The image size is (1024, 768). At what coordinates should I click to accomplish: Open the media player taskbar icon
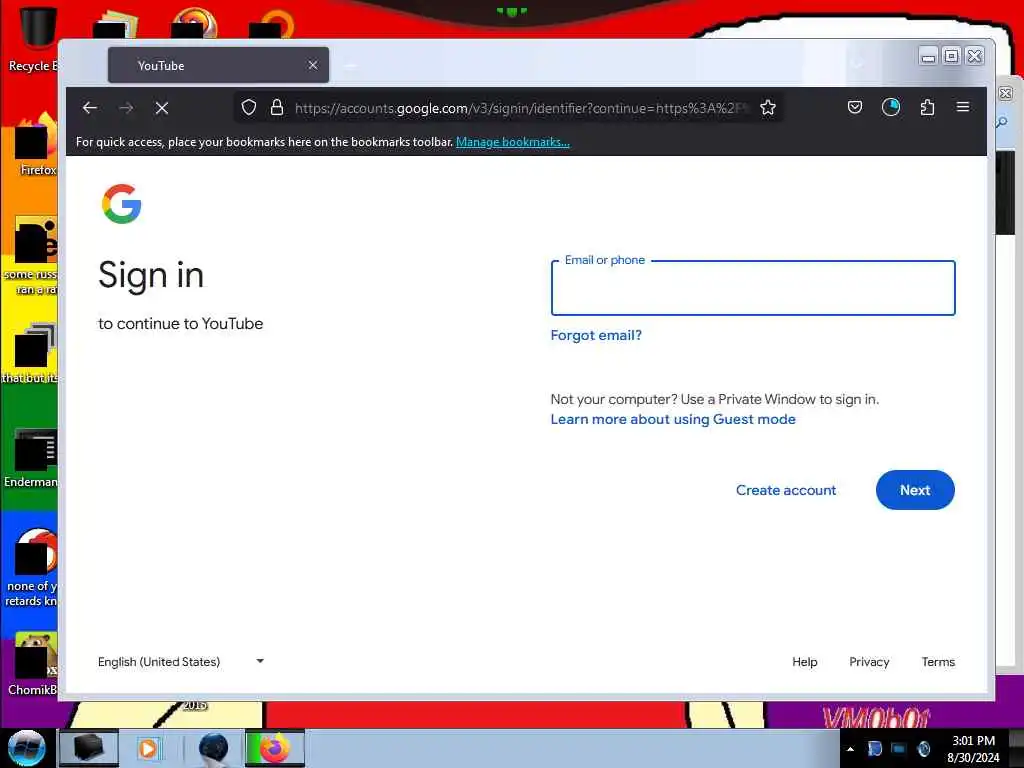(149, 748)
